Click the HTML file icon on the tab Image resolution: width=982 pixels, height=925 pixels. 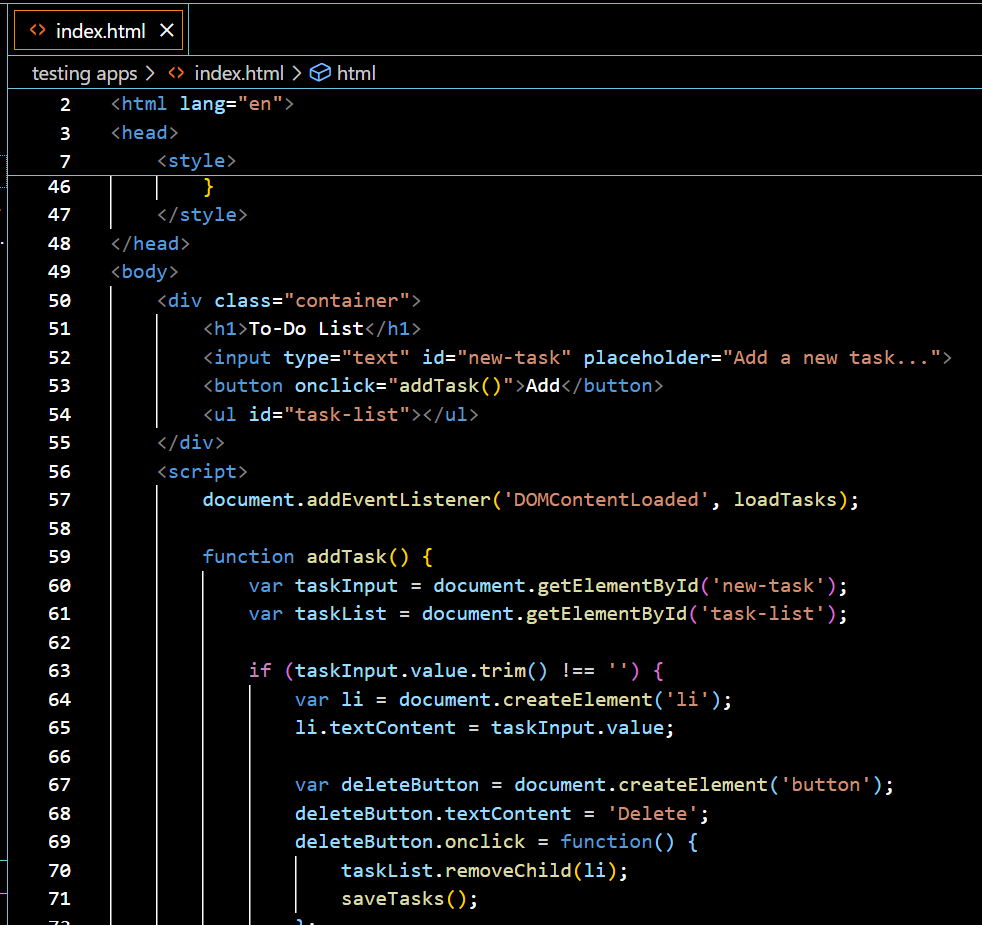38,30
